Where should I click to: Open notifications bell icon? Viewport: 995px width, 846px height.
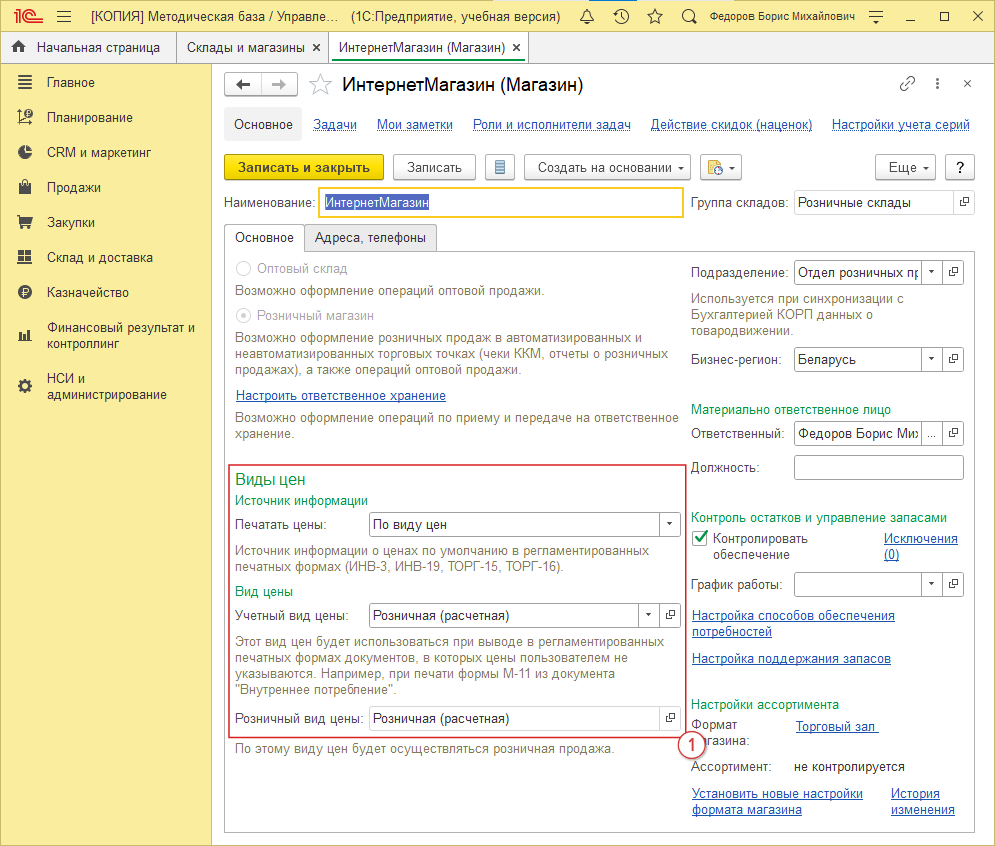(587, 17)
